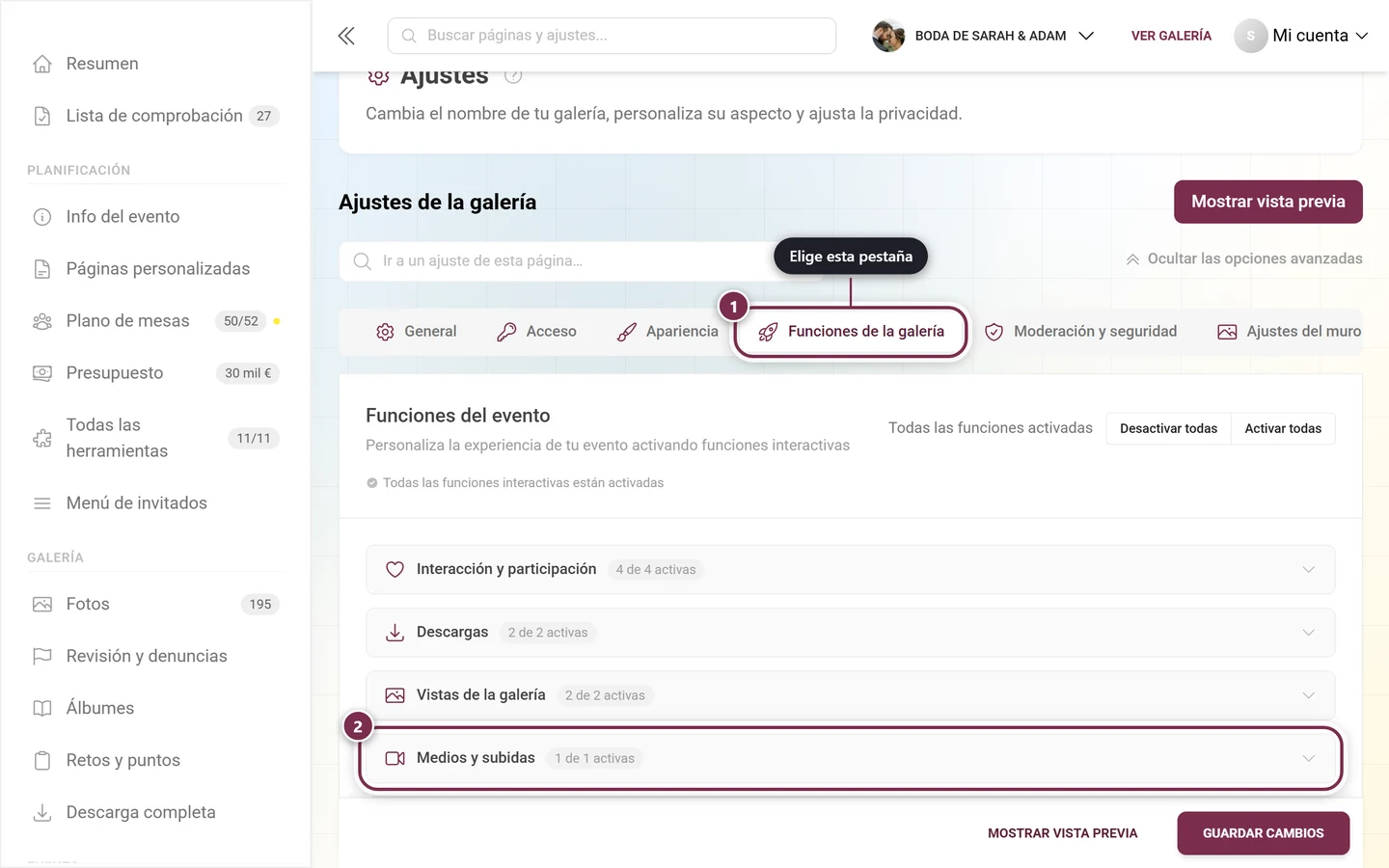Click the 1 de 1 activas badge
This screenshot has height=868, width=1389.
click(x=594, y=759)
